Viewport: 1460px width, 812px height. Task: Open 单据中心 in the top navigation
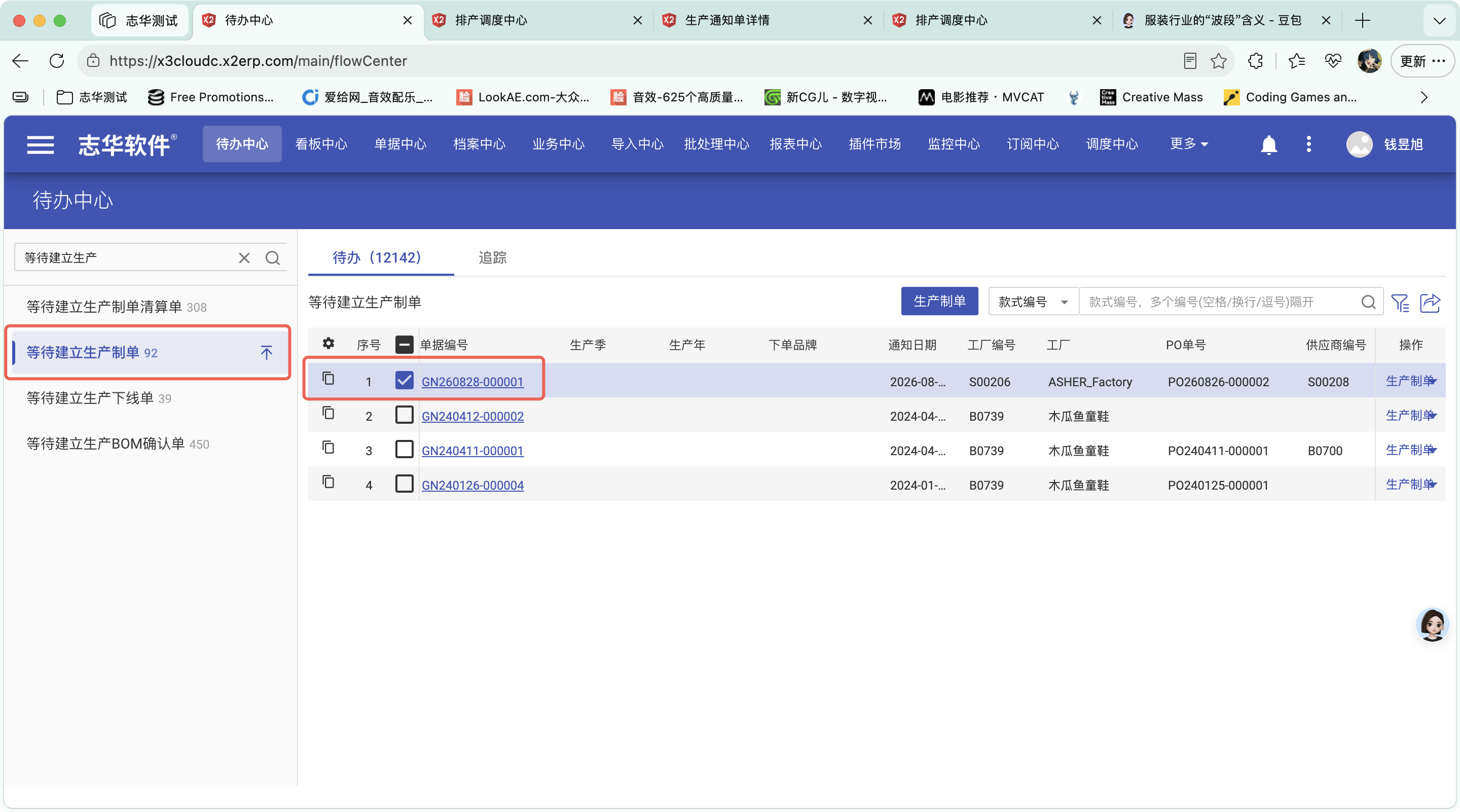(400, 144)
